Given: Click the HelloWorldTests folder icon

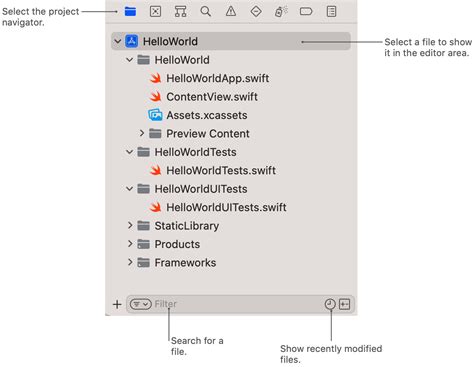Looking at the screenshot, I should tap(144, 152).
